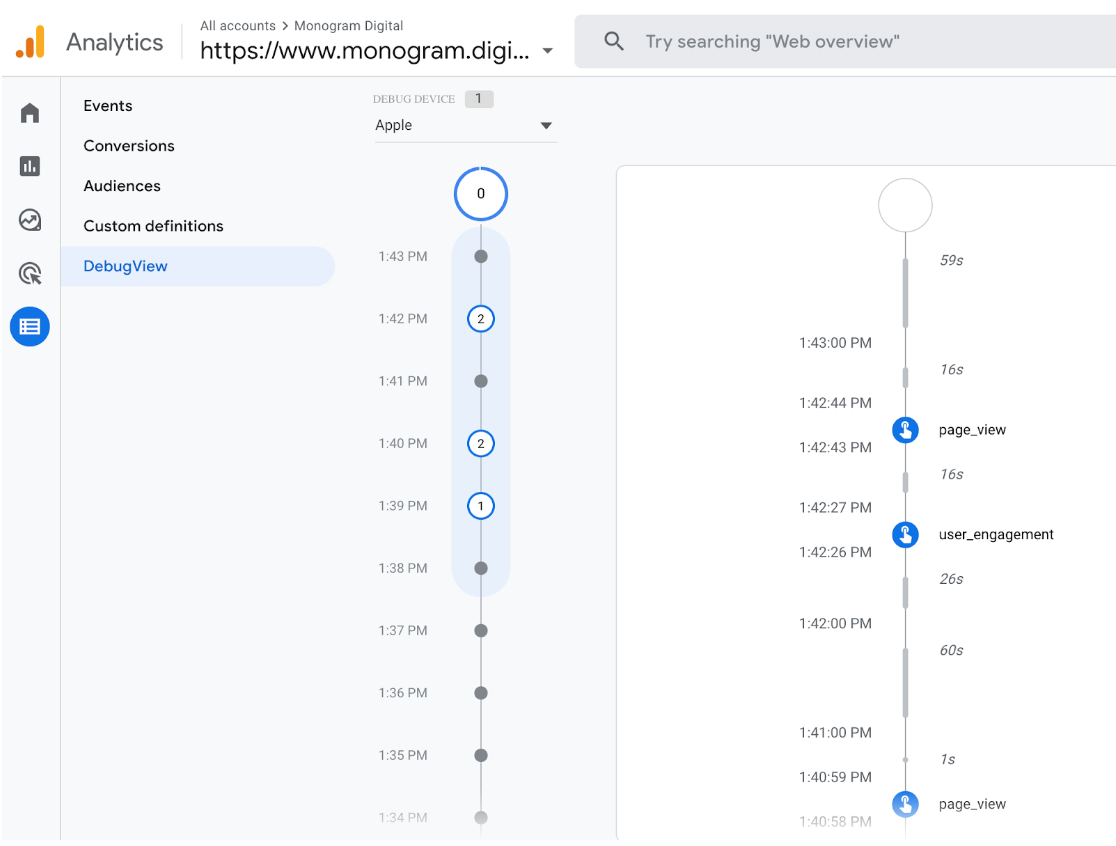Select the 1:39 PM marker with one event

point(481,506)
